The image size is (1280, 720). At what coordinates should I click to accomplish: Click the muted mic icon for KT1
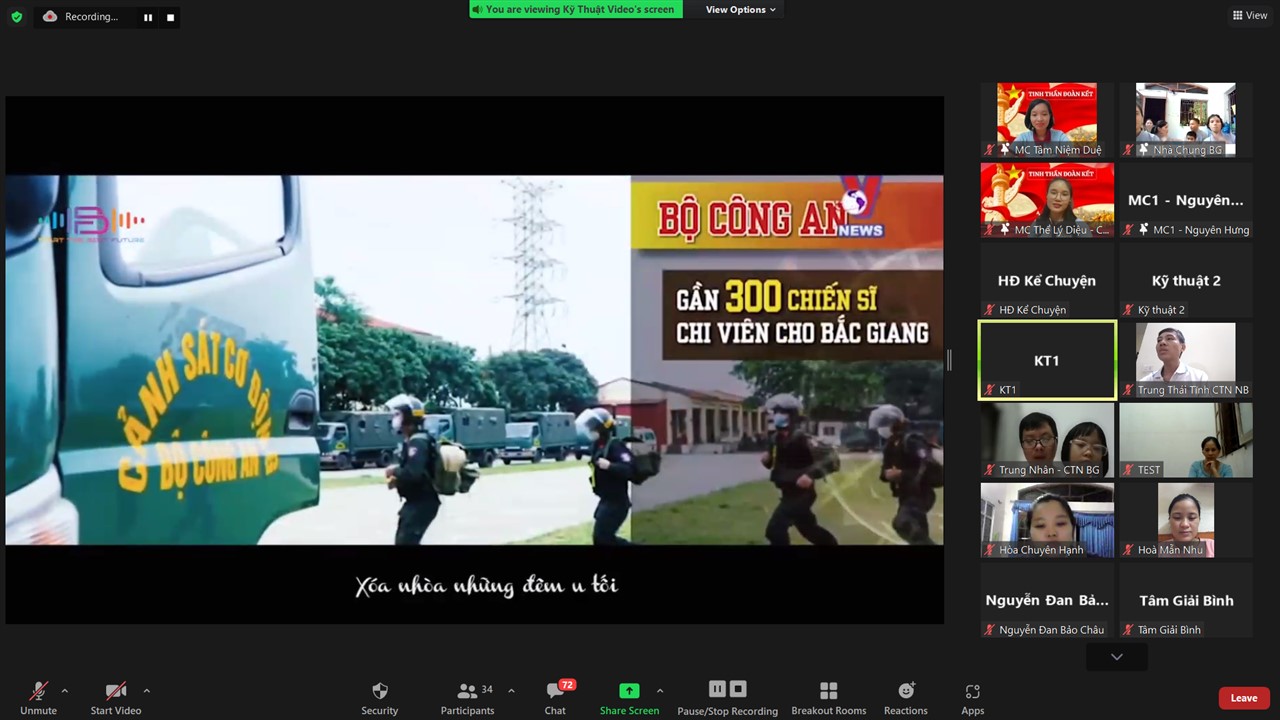click(989, 390)
